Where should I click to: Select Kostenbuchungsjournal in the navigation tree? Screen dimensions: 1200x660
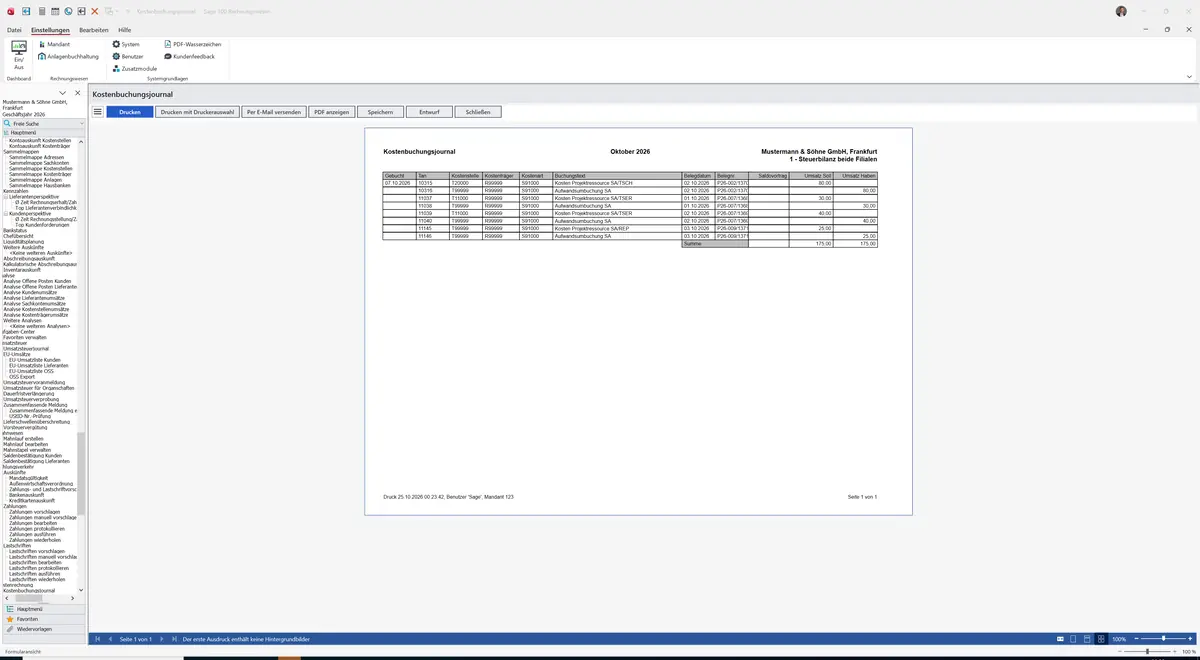tap(29, 590)
